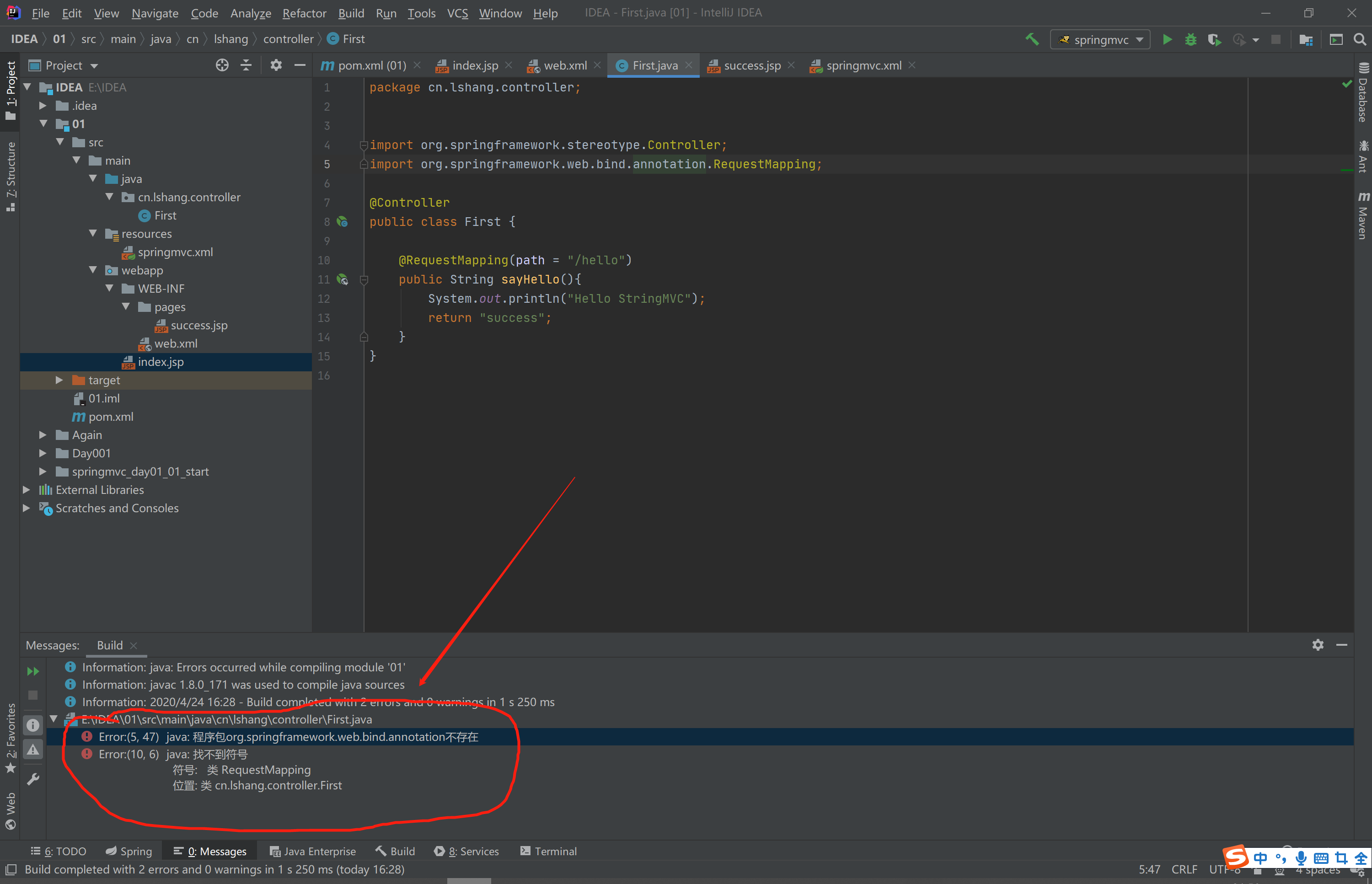1372x884 pixels.
Task: Click the Collapse All icon in Project panel
Action: [246, 65]
